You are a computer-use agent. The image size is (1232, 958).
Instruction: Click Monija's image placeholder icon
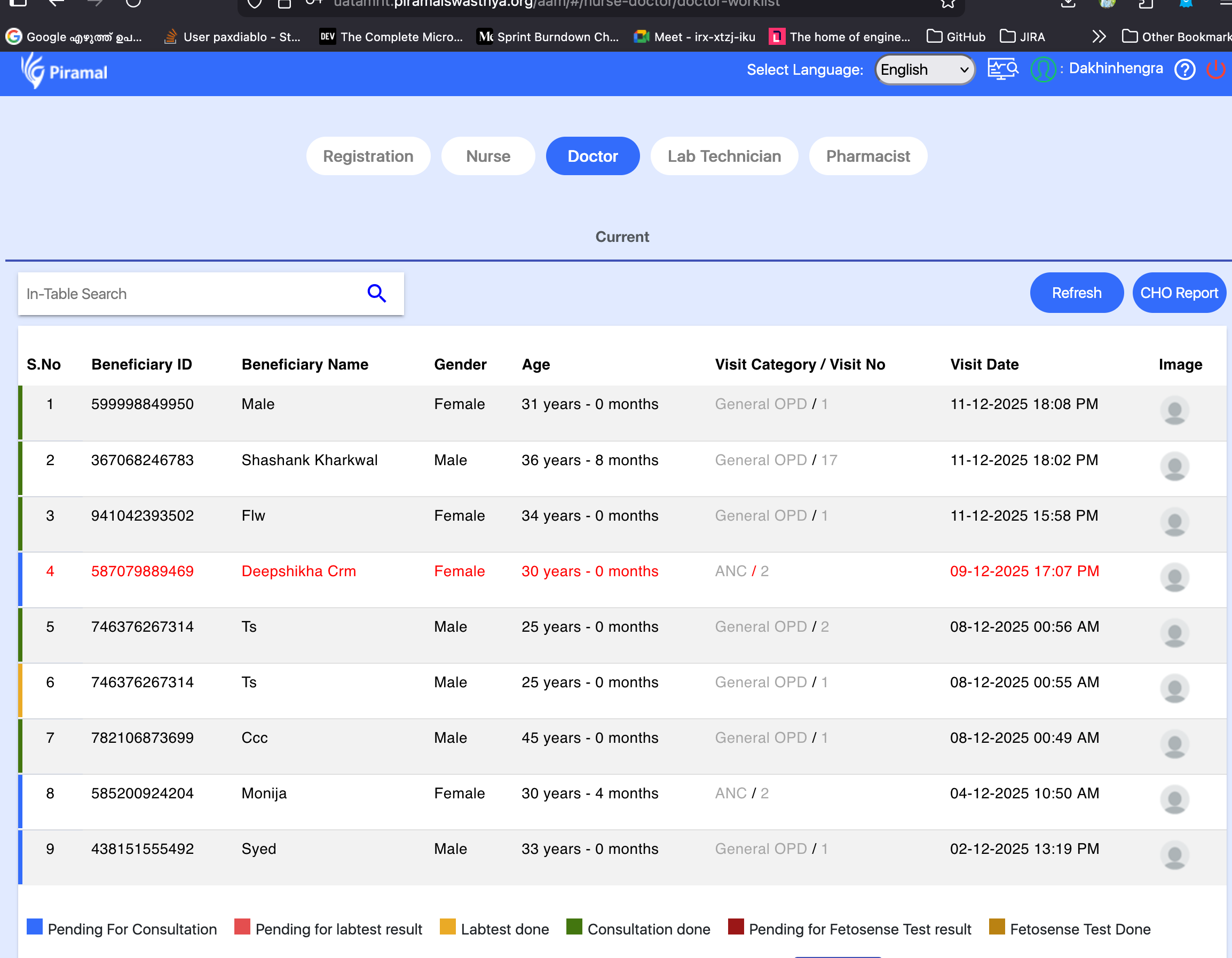(x=1174, y=799)
